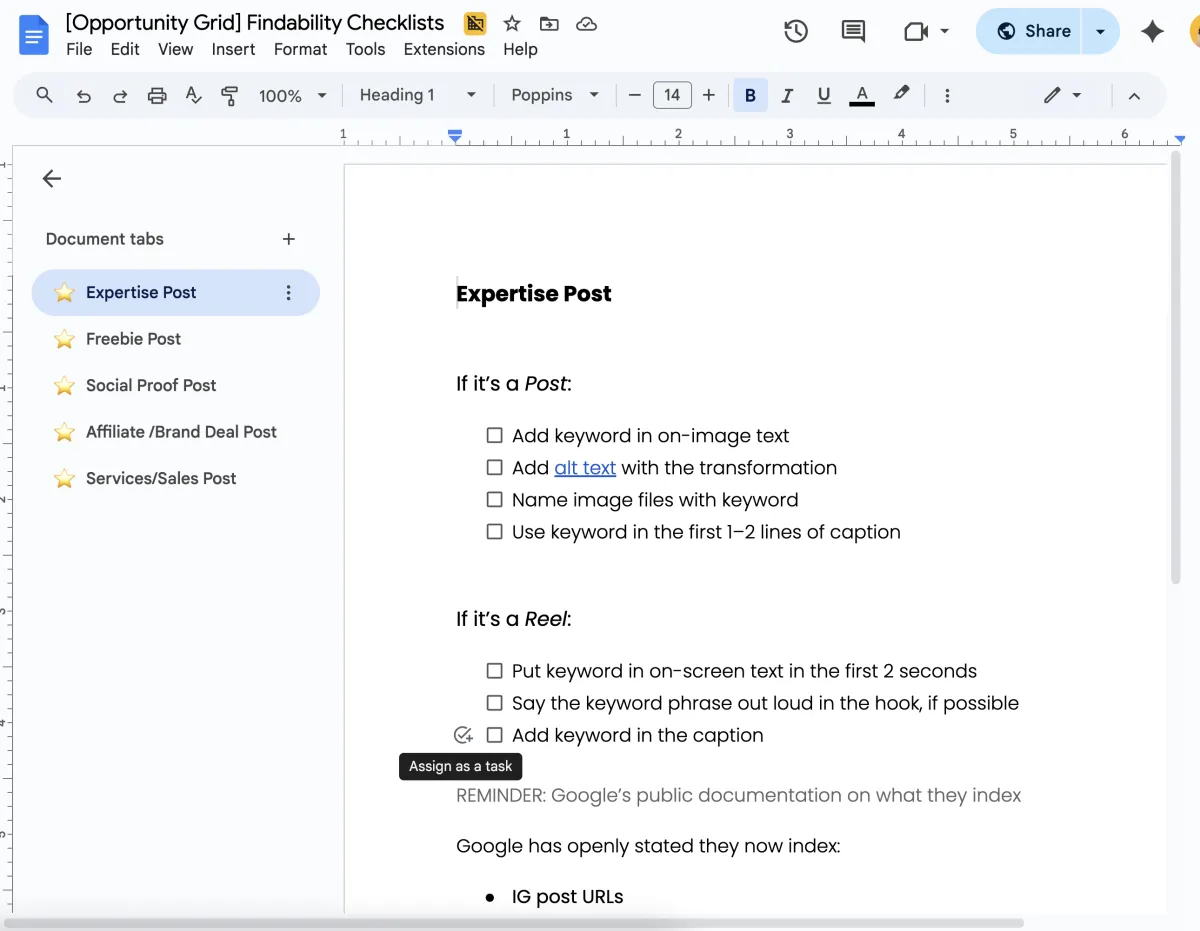Add a new document tab

click(289, 239)
